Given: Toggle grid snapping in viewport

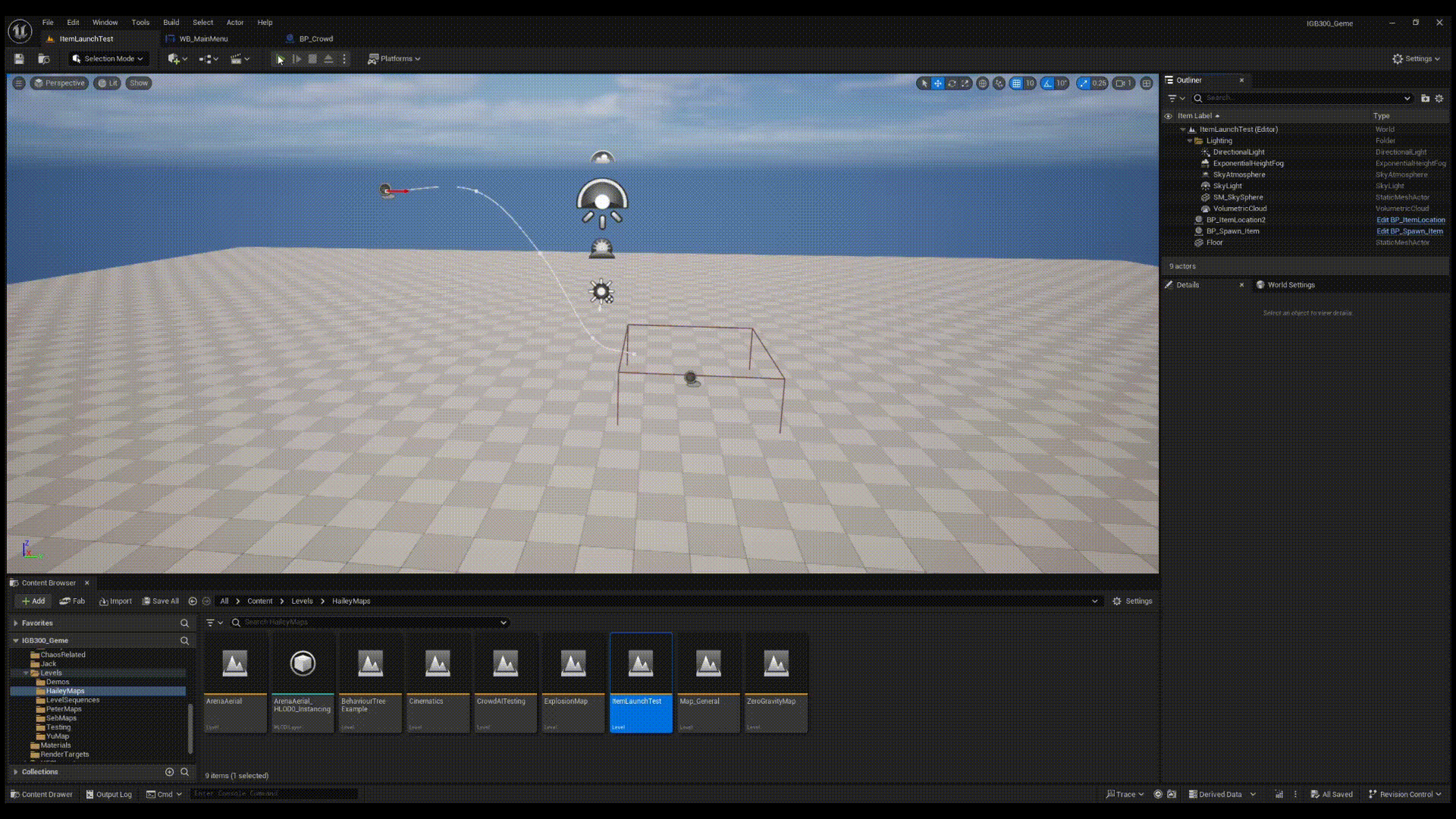Looking at the screenshot, I should click(x=1016, y=83).
